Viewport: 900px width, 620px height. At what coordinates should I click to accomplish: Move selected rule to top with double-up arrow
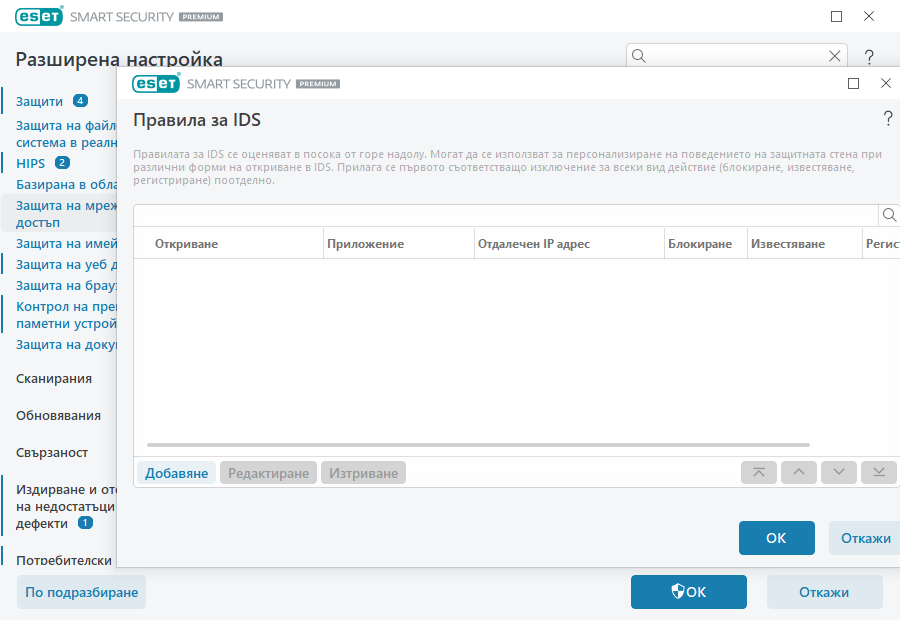[759, 472]
